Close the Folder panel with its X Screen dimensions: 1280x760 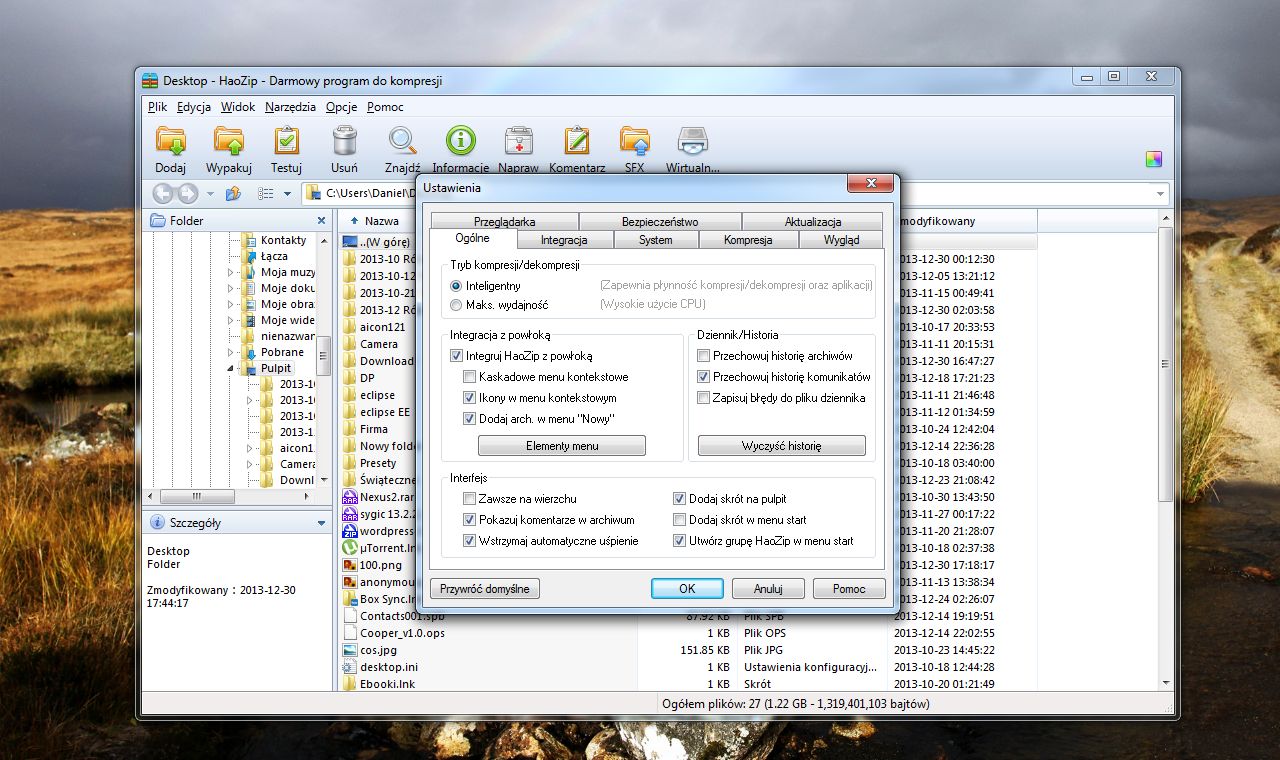tap(321, 221)
